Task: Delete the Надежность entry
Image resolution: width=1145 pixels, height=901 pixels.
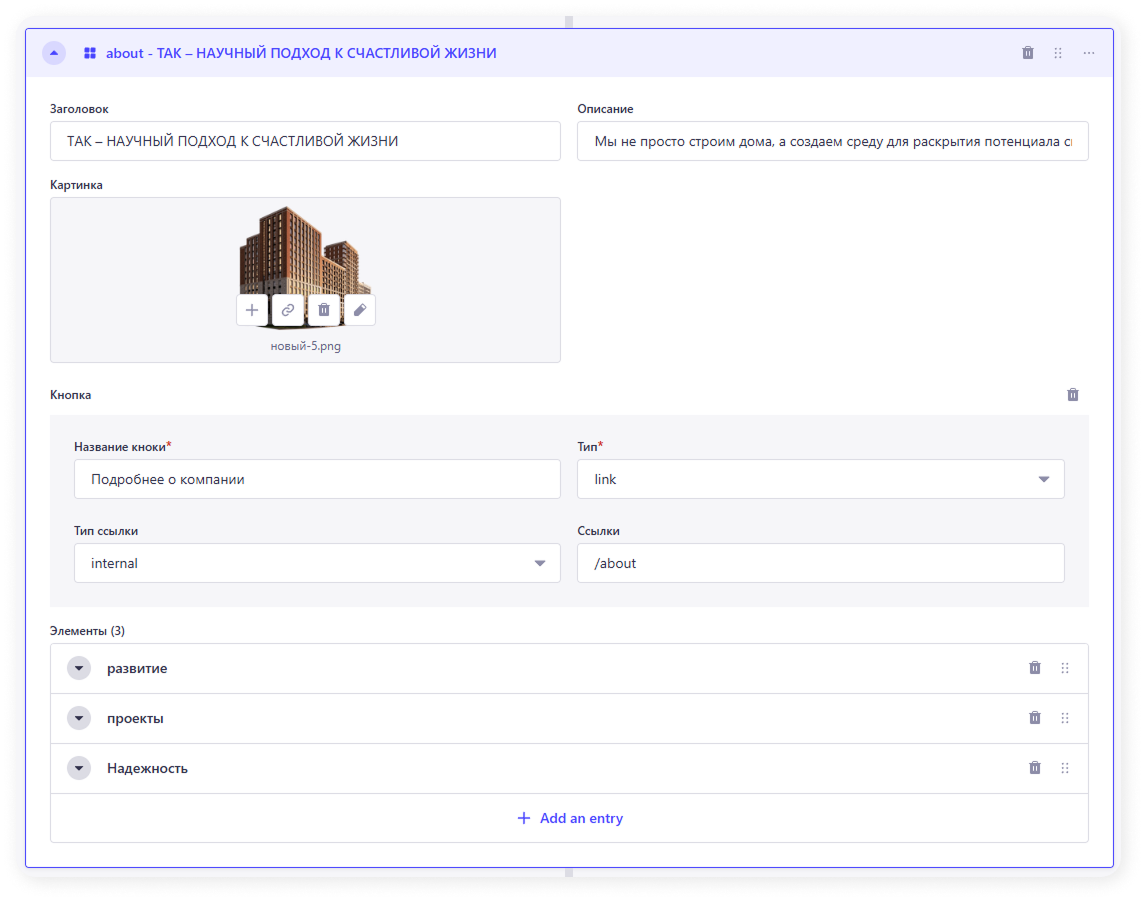Action: tap(1035, 768)
